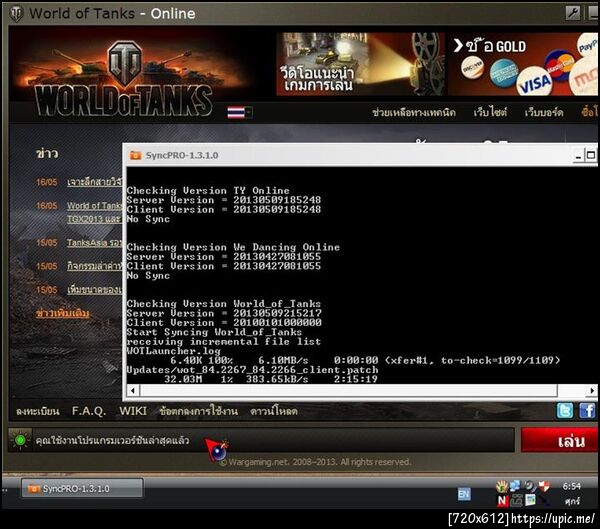Minimize the SyncPRO-1.3.1.0 window
600x529 pixels.
pyautogui.click(x=578, y=155)
